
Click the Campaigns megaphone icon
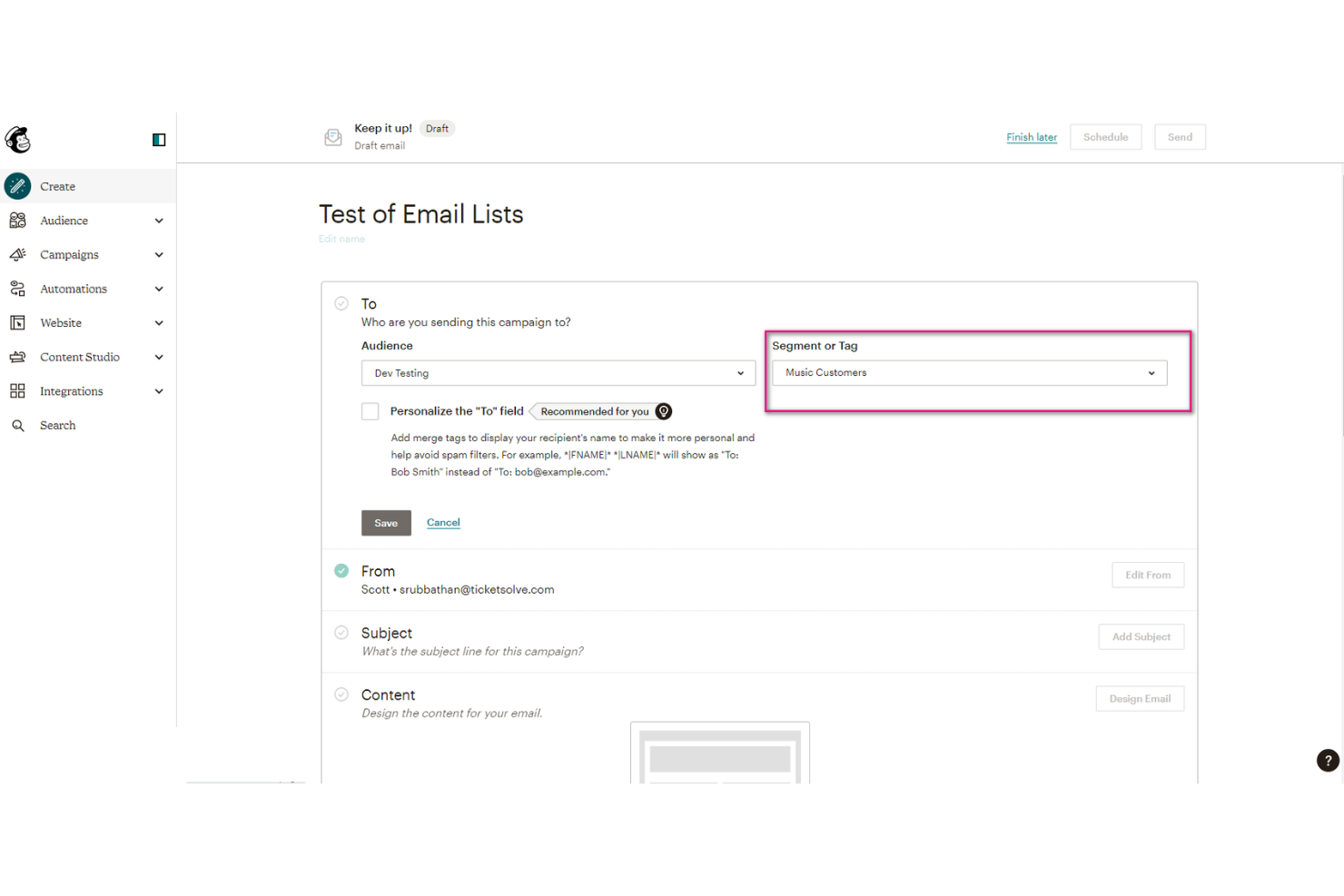(x=17, y=254)
